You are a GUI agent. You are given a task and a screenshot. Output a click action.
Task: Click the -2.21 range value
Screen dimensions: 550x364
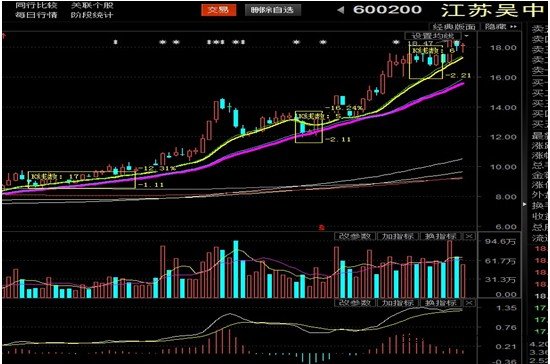coord(458,75)
